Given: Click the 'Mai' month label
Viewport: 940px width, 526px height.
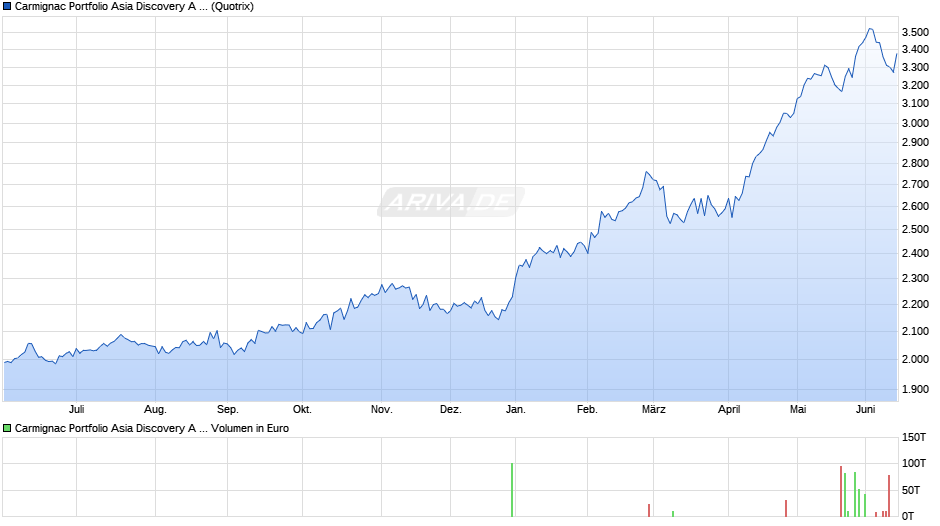Looking at the screenshot, I should pos(798,409).
